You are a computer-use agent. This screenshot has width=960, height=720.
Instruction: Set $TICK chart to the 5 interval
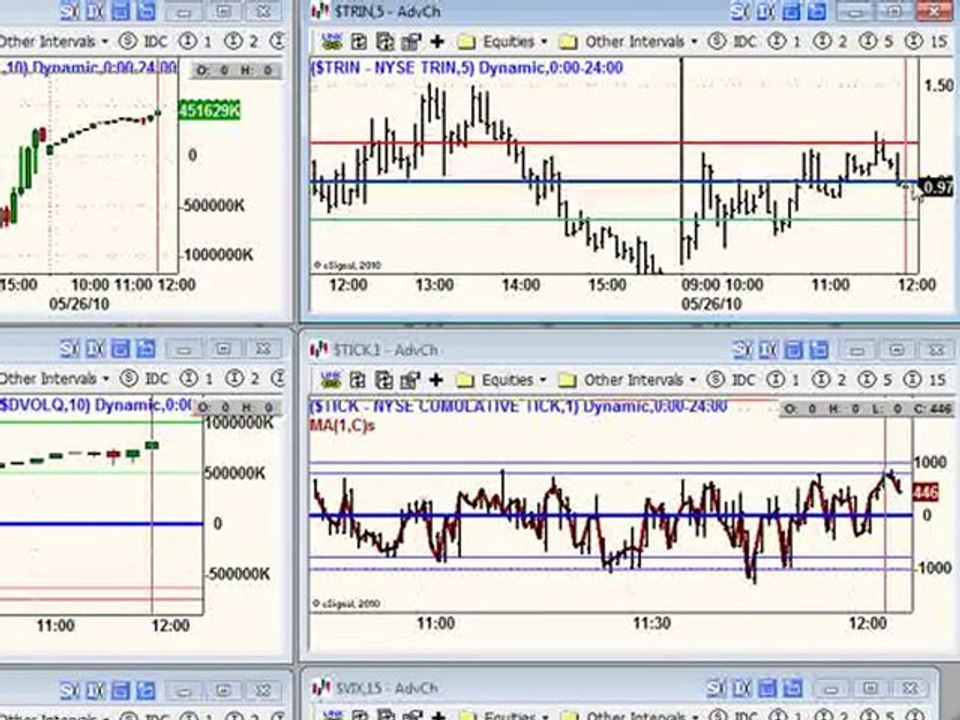(875, 380)
